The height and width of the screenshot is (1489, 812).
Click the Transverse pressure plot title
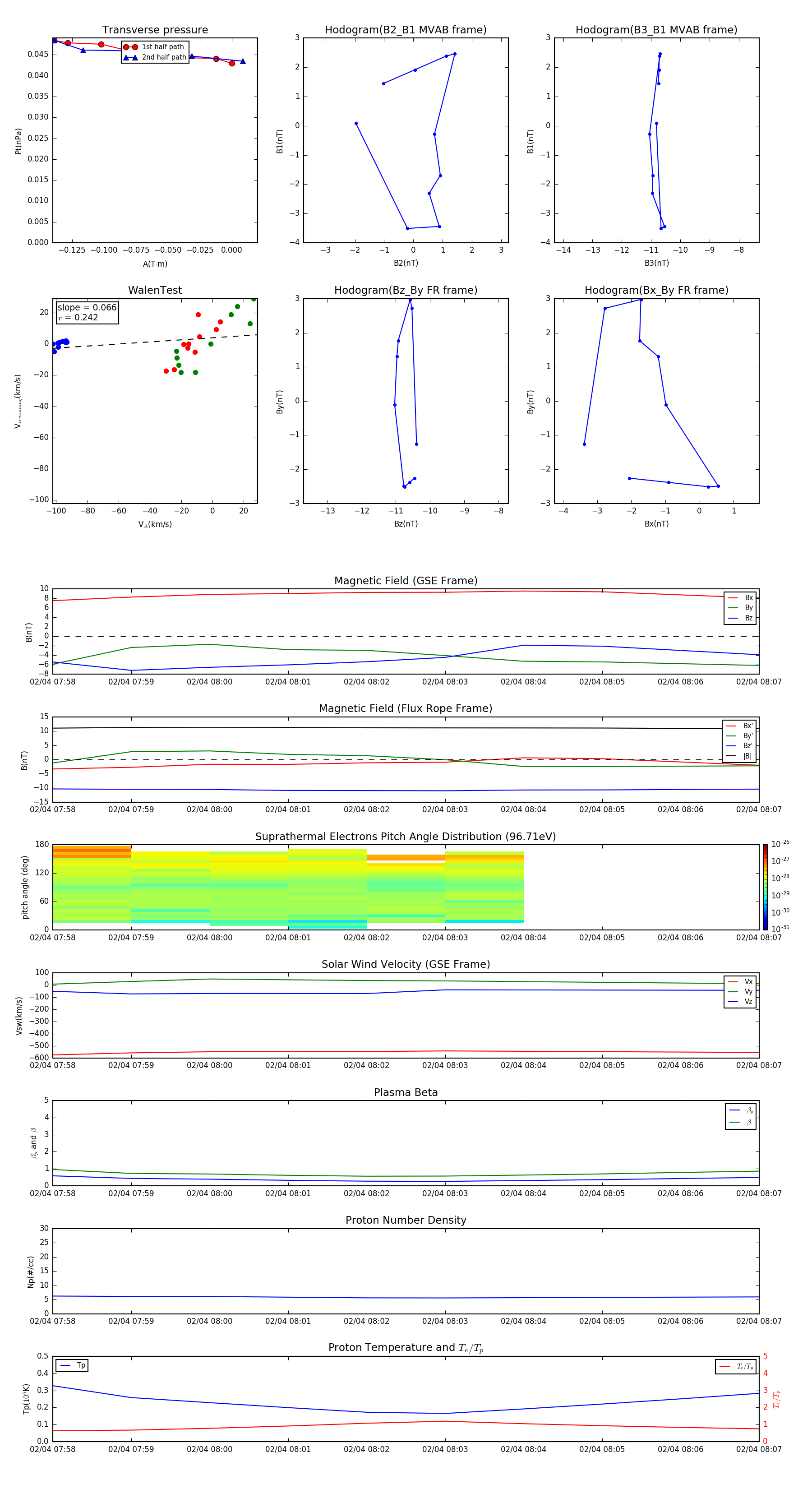tap(155, 30)
